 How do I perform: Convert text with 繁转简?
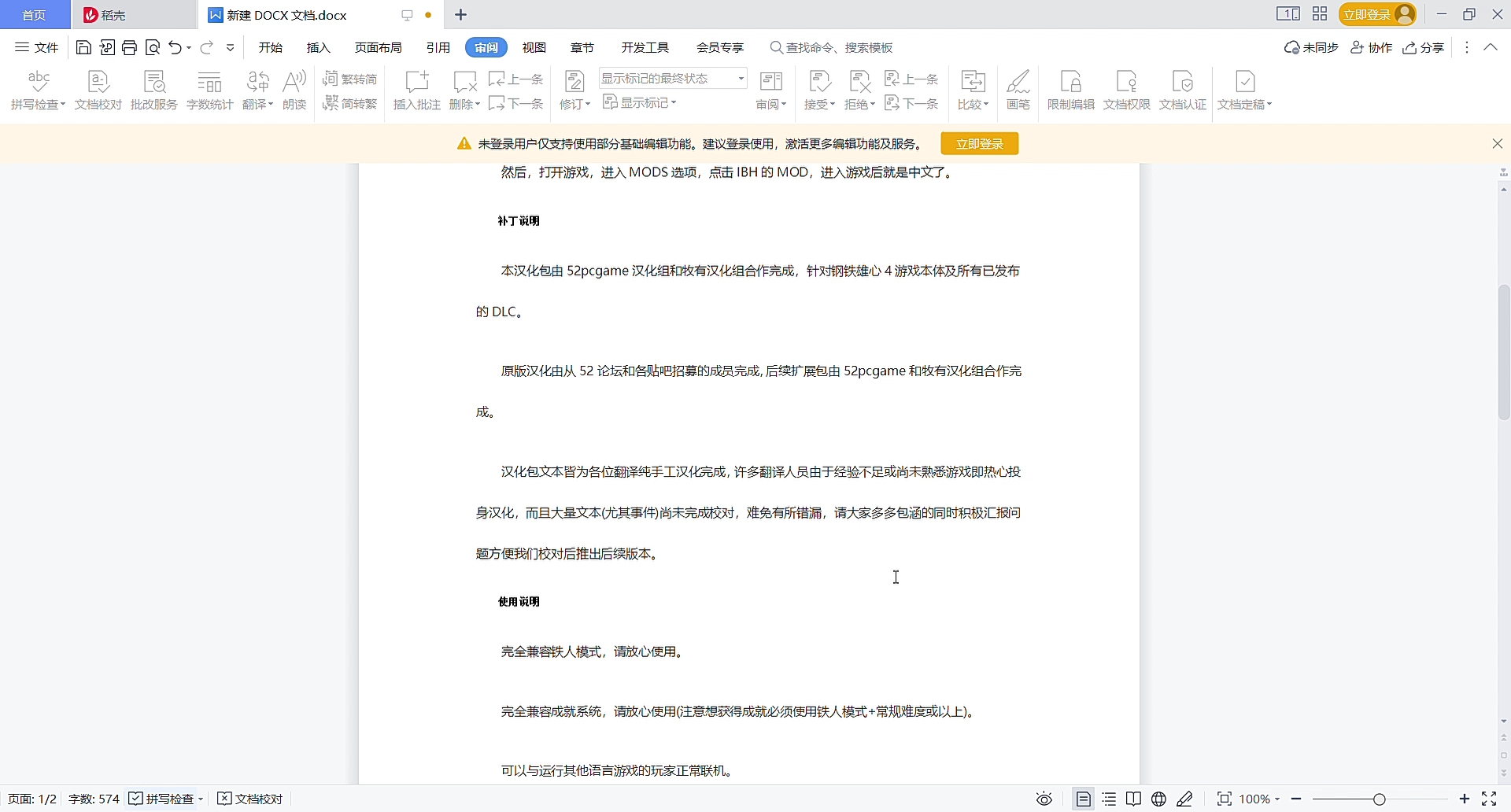coord(351,79)
